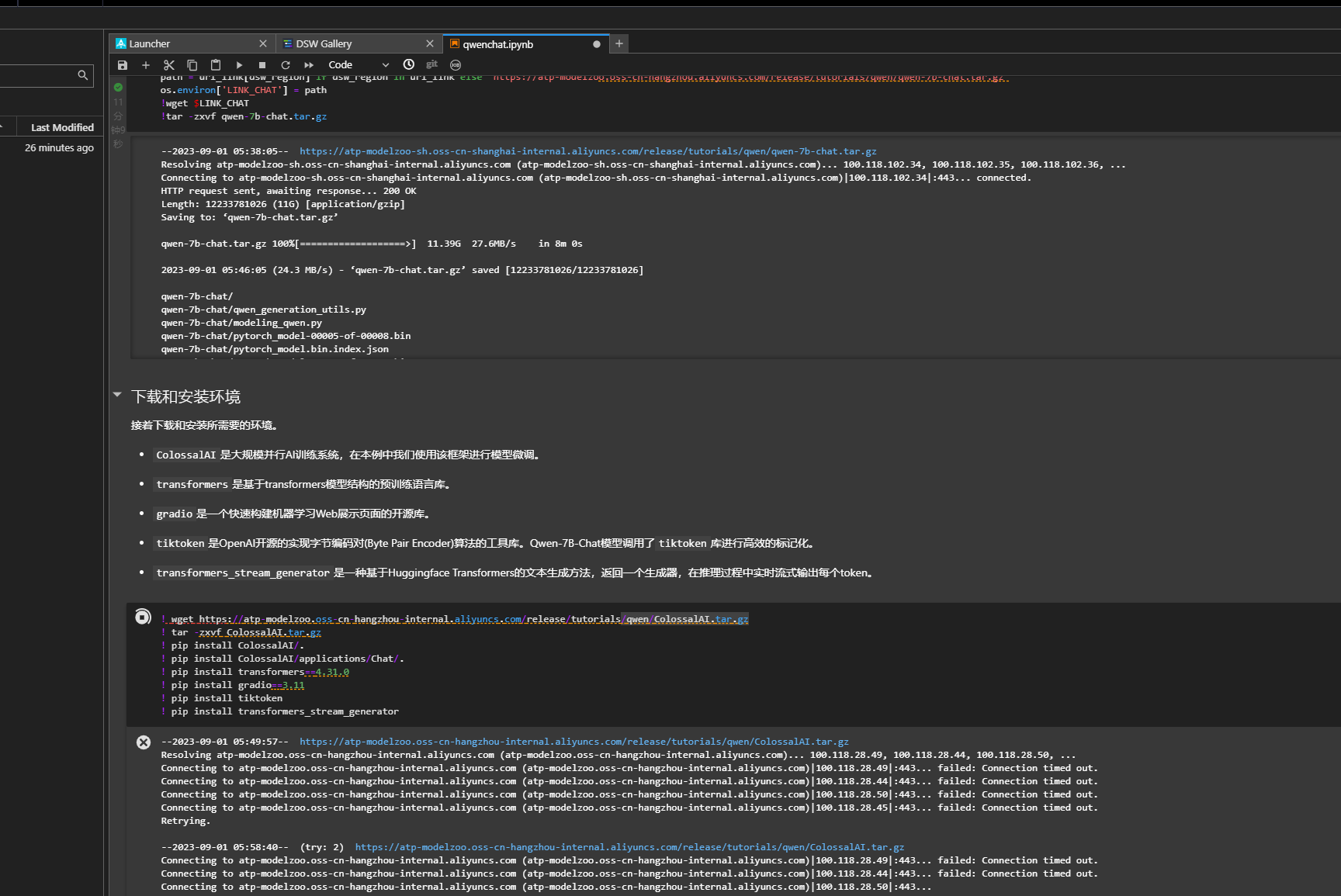Screen dimensions: 1341x896
Task: Click the 'pip install ColossalAI/applications/Chat/.' line
Action: 282,659
